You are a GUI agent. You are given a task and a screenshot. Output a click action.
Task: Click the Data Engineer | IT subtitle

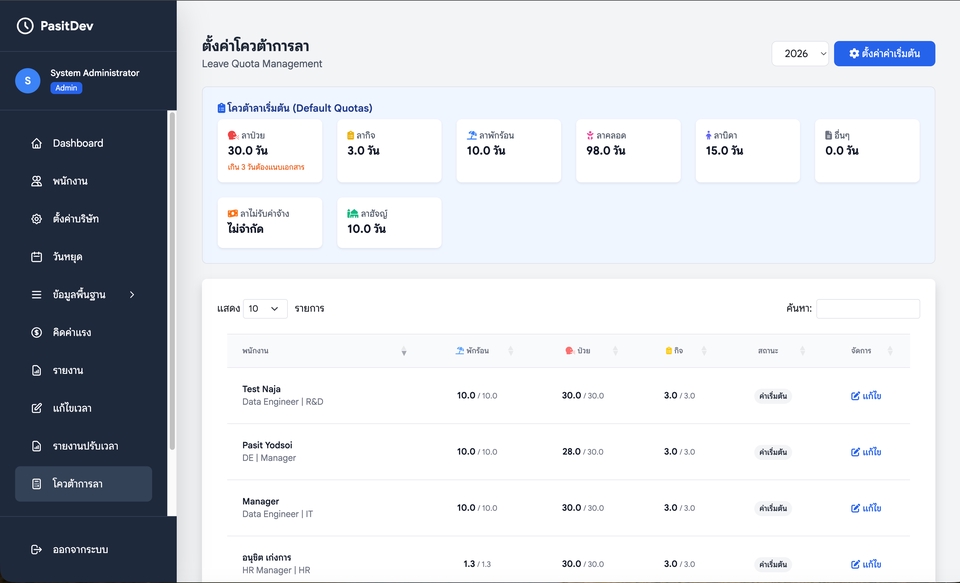coord(277,514)
